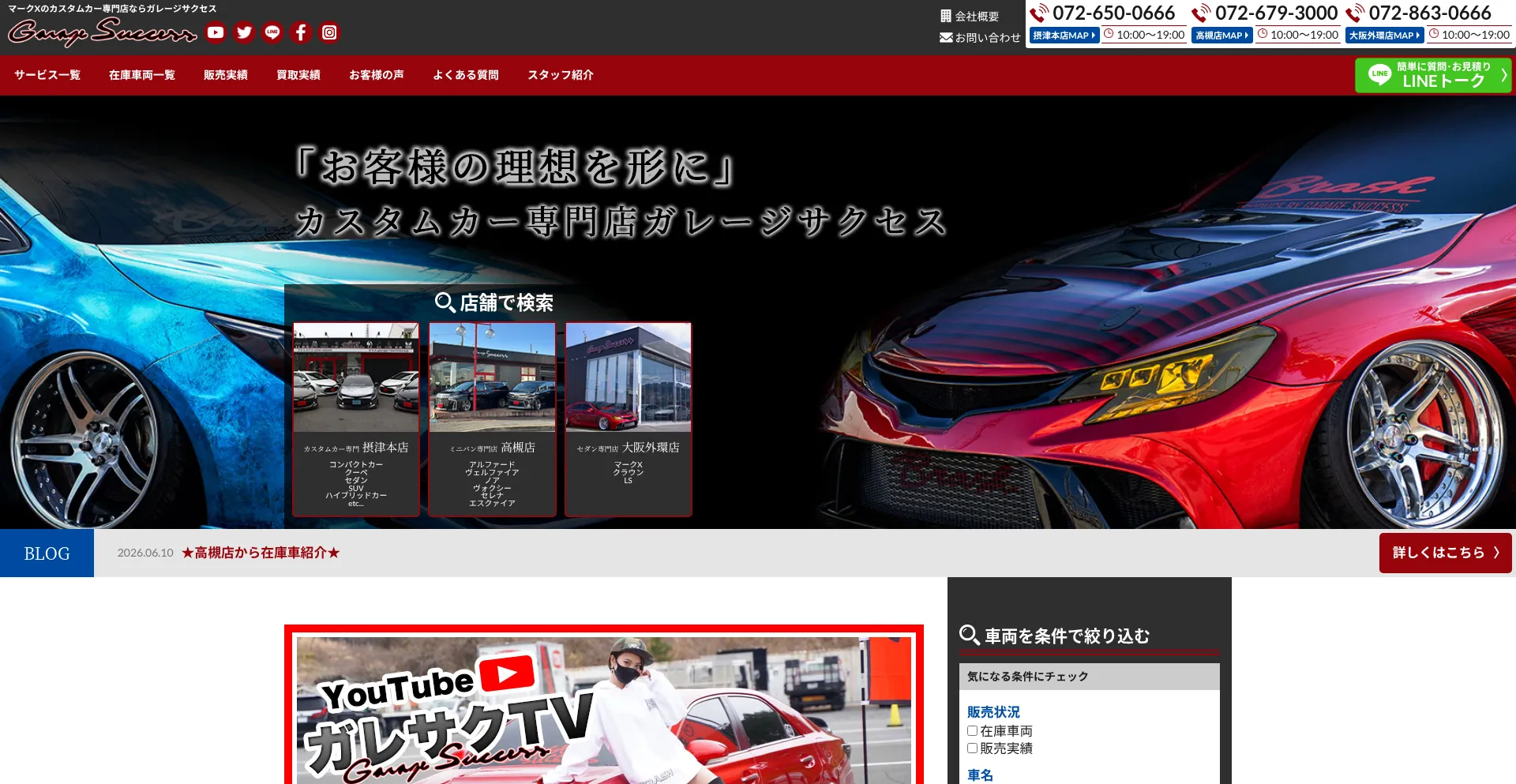Viewport: 1516px width, 784px height.
Task: Click the YouTube play logo on banner
Action: coord(507,673)
